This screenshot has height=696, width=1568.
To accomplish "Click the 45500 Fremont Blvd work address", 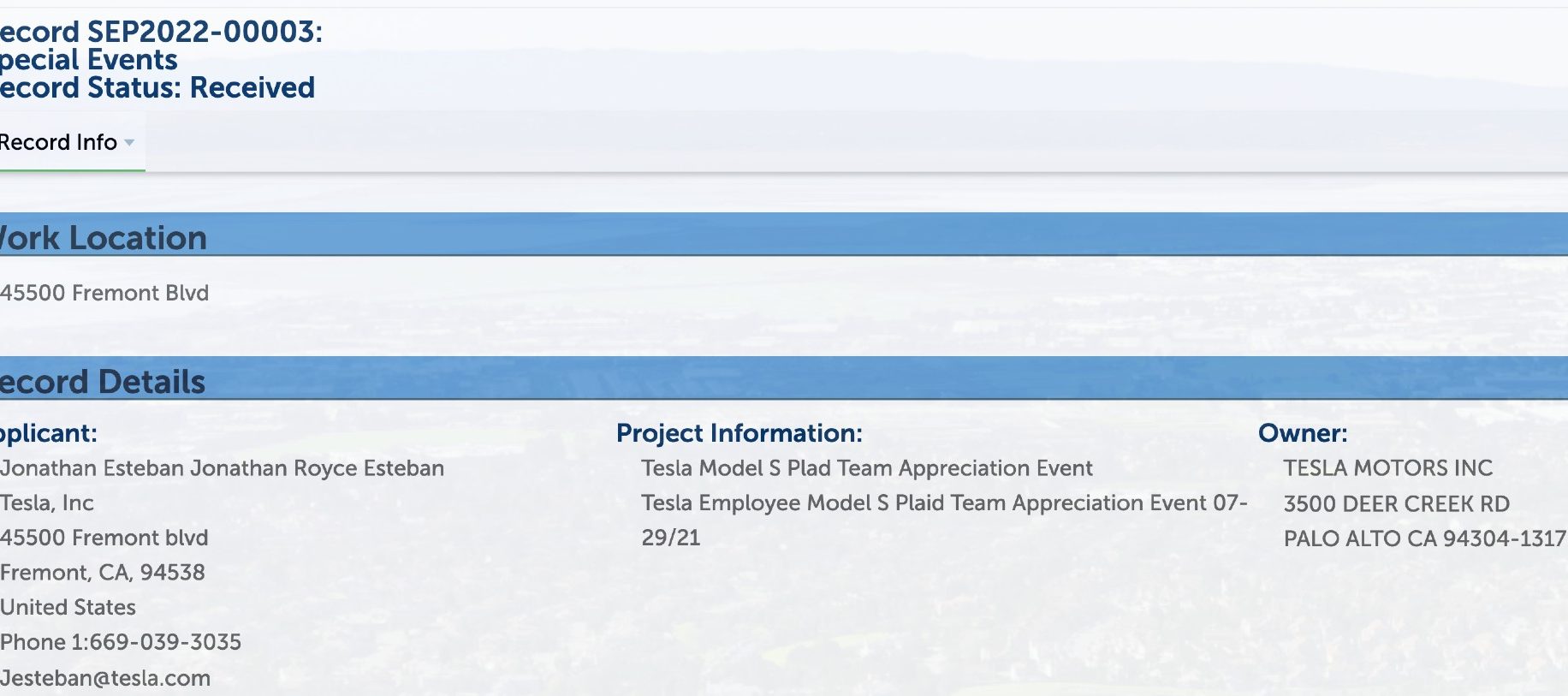I will 104,293.
